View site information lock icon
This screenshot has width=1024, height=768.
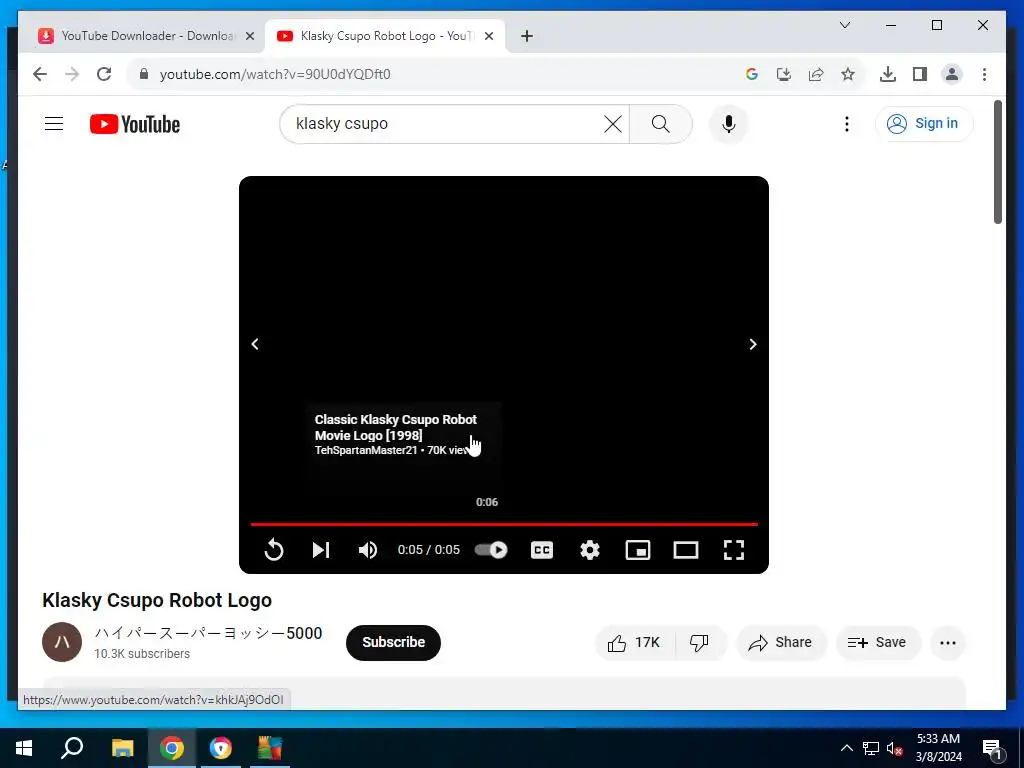tap(144, 74)
